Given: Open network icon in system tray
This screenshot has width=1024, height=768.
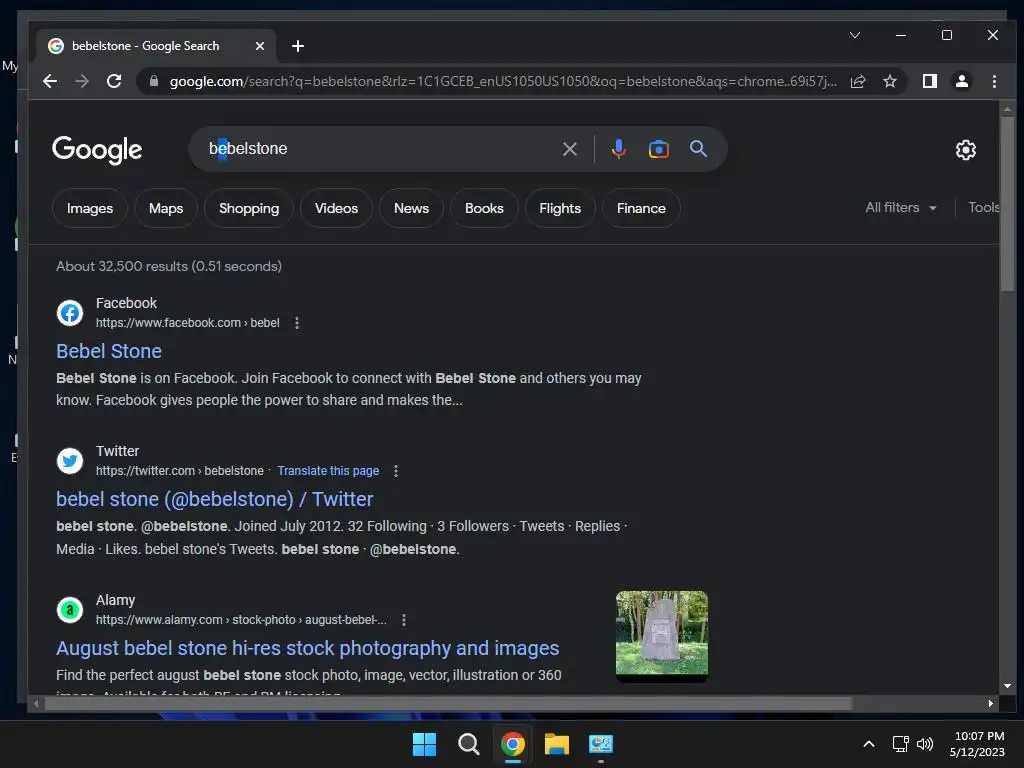Looking at the screenshot, I should [x=901, y=744].
